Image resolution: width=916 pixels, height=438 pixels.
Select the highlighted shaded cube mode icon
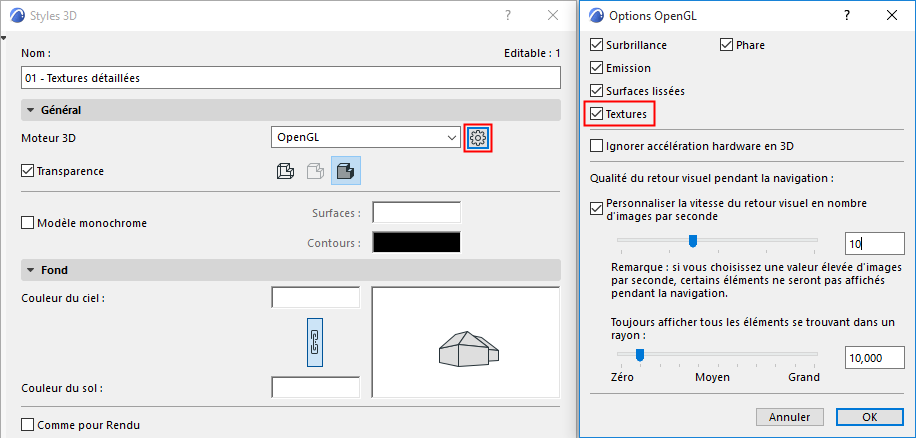coord(346,171)
